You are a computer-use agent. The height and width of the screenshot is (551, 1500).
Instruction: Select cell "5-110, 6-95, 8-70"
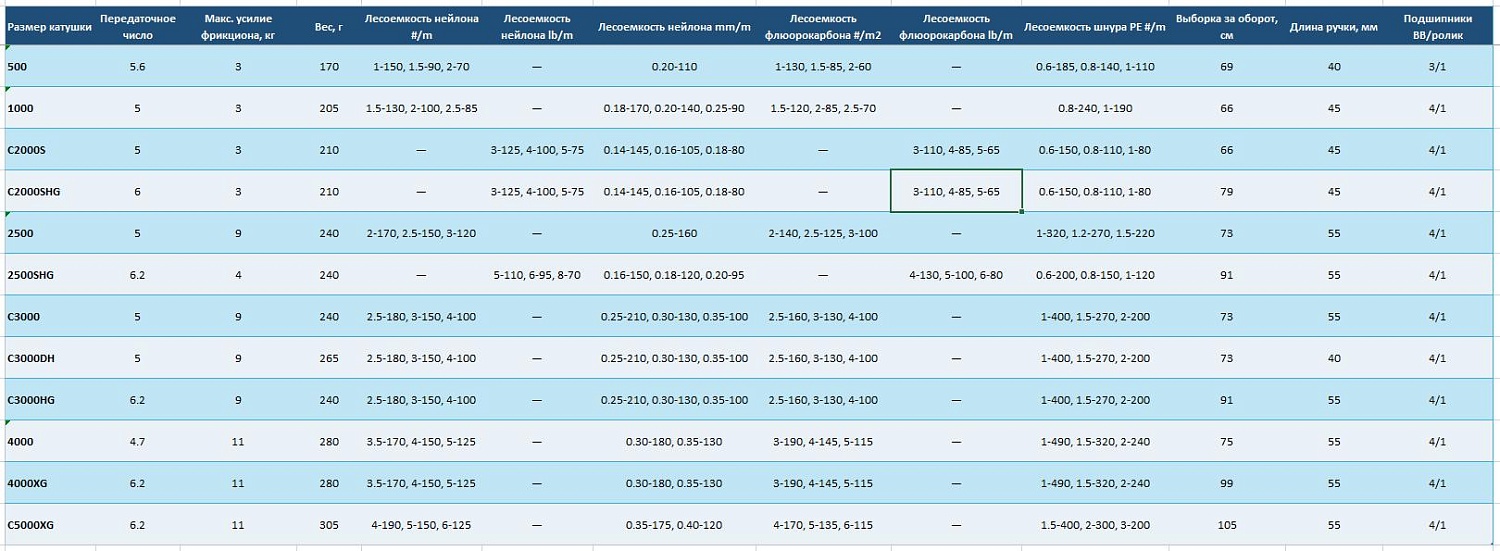tap(537, 274)
